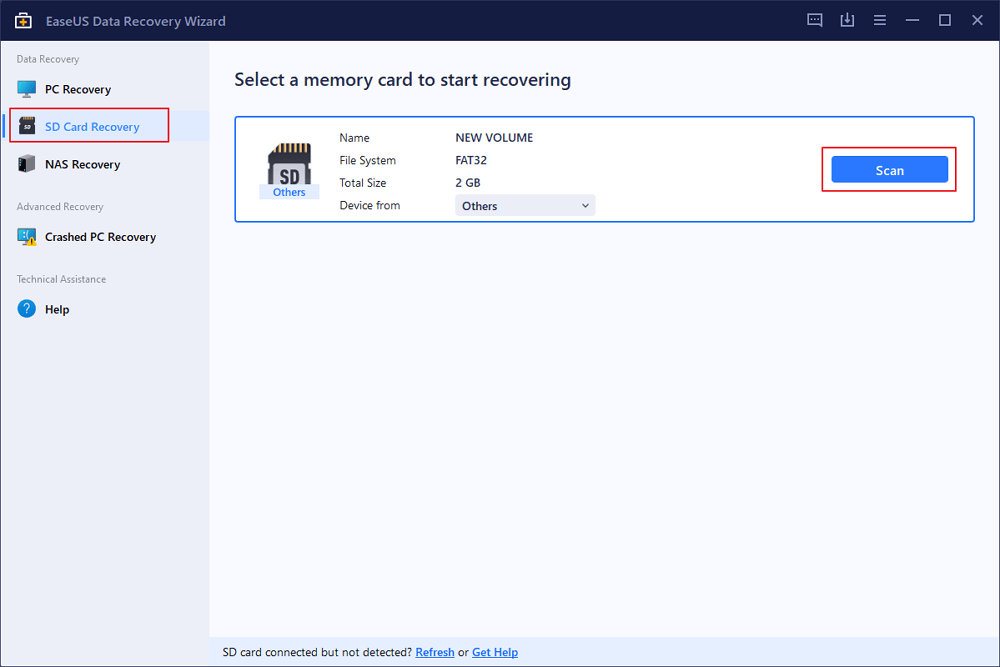Click the Refresh link at bottom
The image size is (1000, 667).
point(435,652)
